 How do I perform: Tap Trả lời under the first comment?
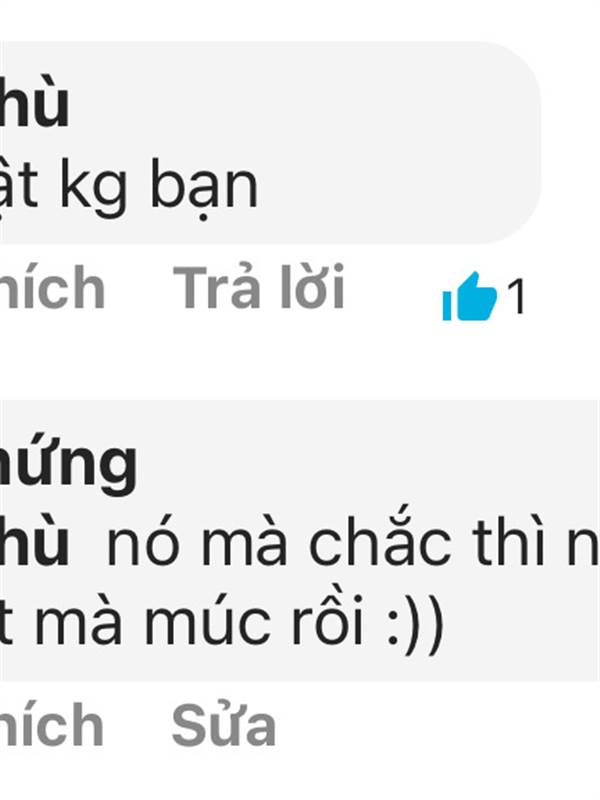click(259, 287)
